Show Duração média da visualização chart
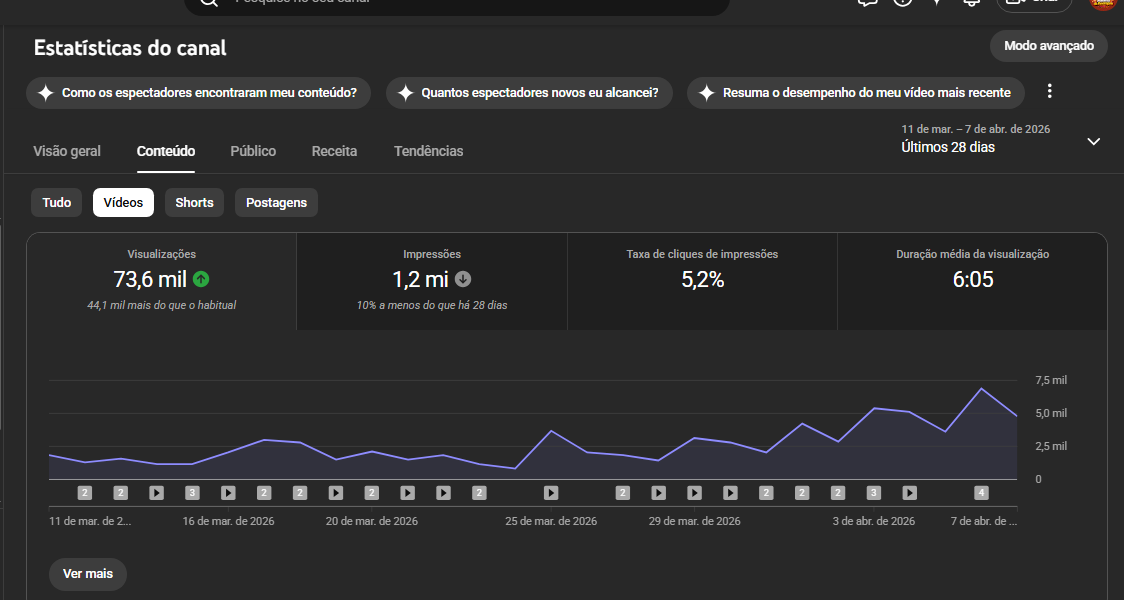The image size is (1124, 600). [972, 281]
